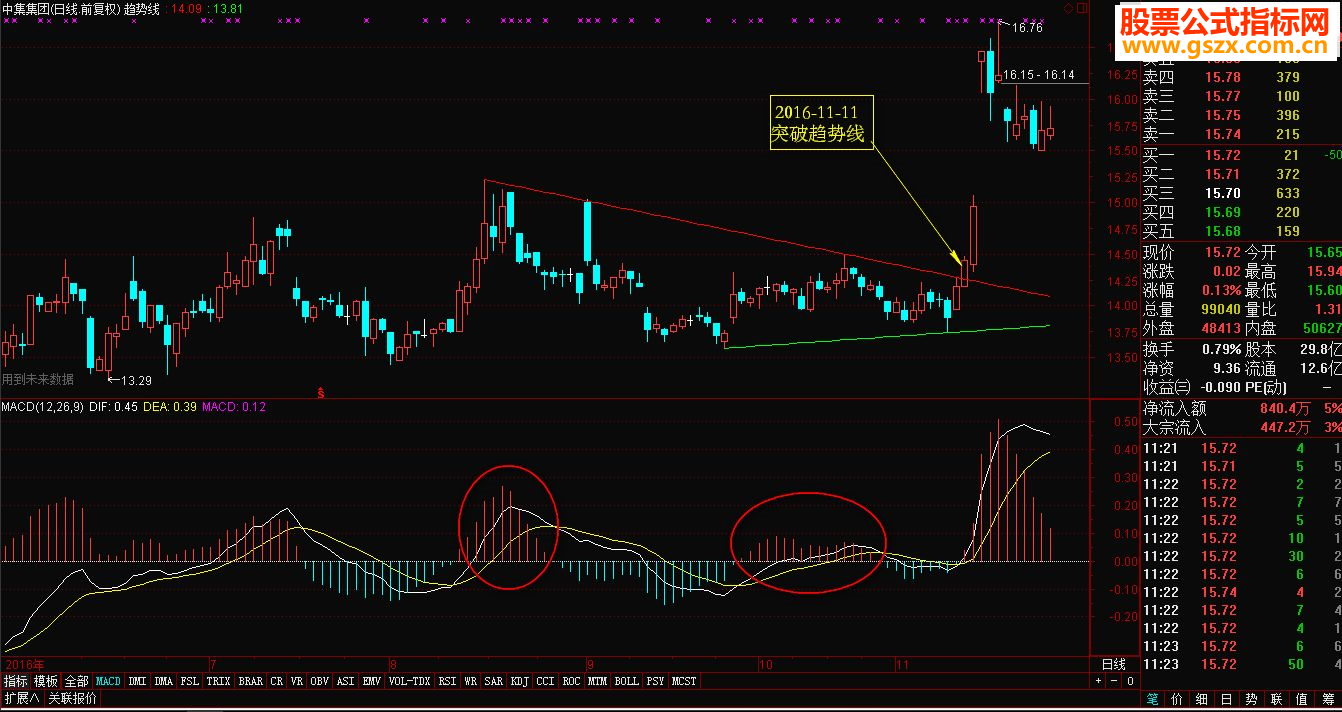This screenshot has width=1342, height=712.
Task: Click the 大宗流入 row
Action: pos(1241,427)
